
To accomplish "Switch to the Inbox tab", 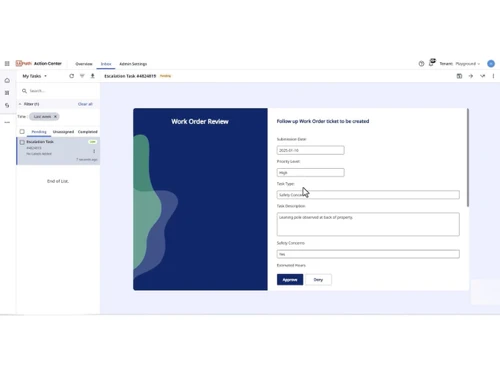I will click(106, 64).
